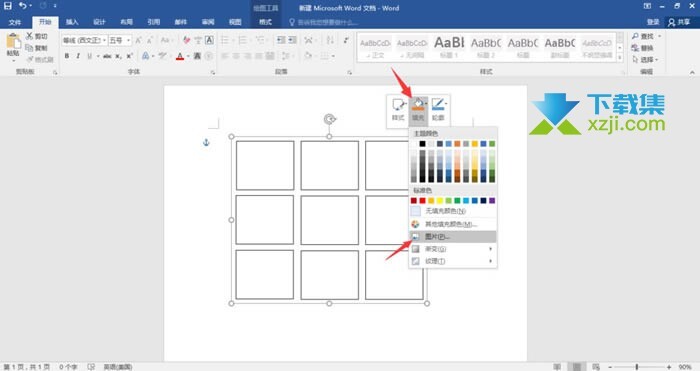This screenshot has height=371, width=700.
Task: Click the Multilevel List icon
Action: [260, 40]
